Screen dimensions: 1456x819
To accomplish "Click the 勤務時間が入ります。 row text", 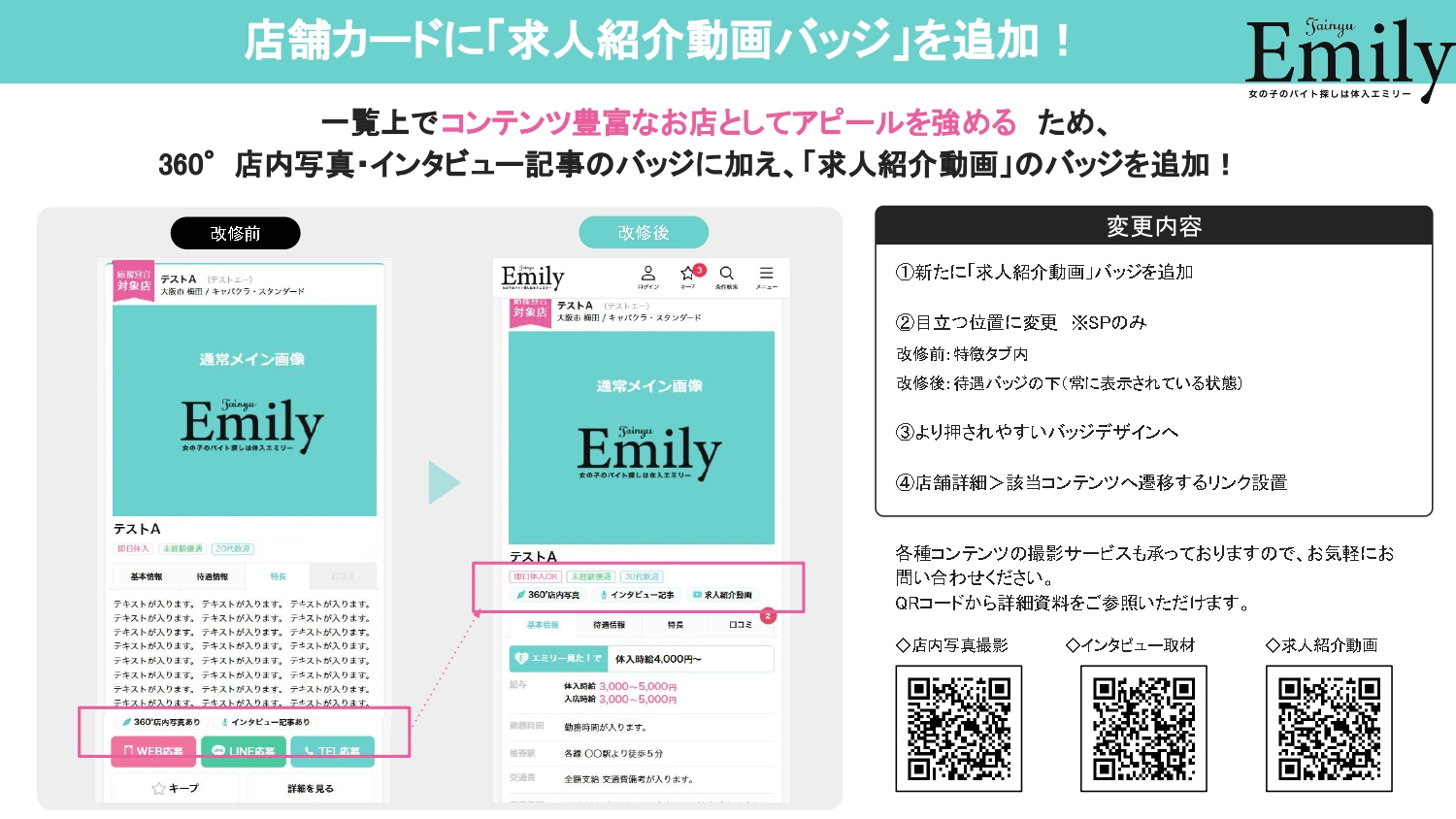I will point(606,727).
